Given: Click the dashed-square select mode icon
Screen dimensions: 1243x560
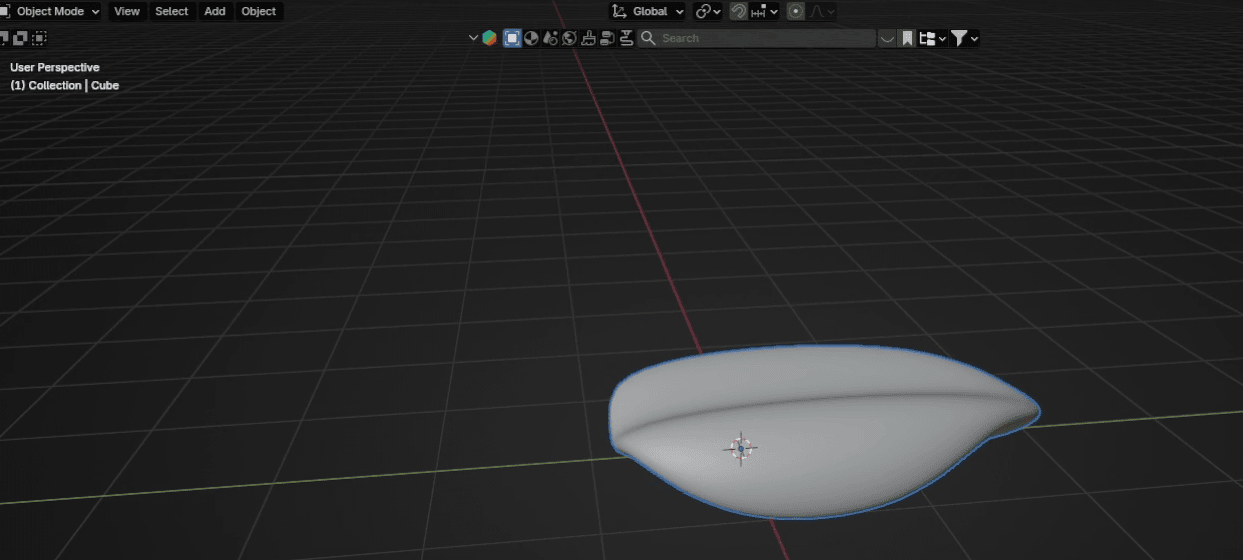Looking at the screenshot, I should (x=39, y=38).
